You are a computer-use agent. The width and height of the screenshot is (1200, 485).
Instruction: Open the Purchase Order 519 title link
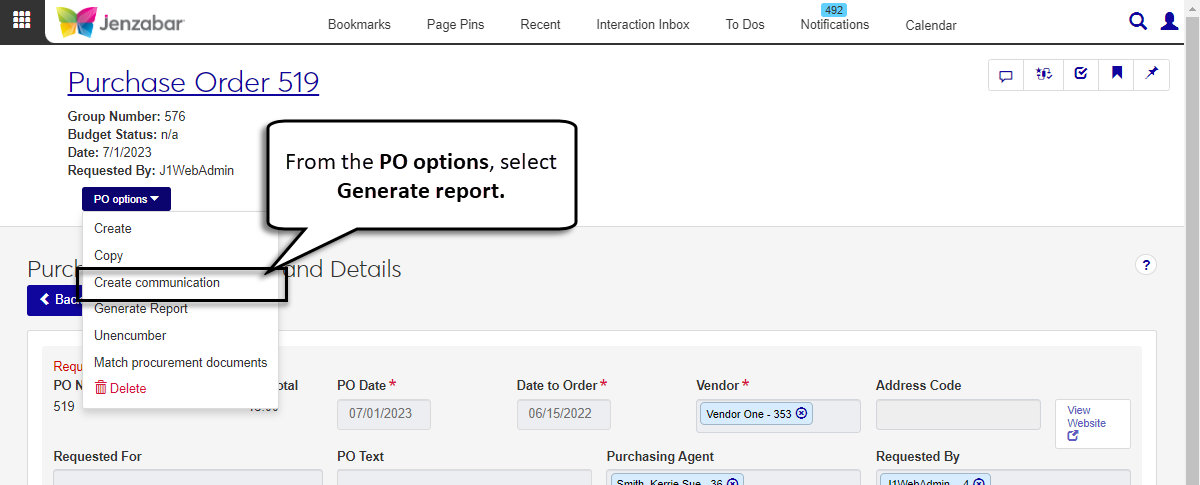coord(193,81)
